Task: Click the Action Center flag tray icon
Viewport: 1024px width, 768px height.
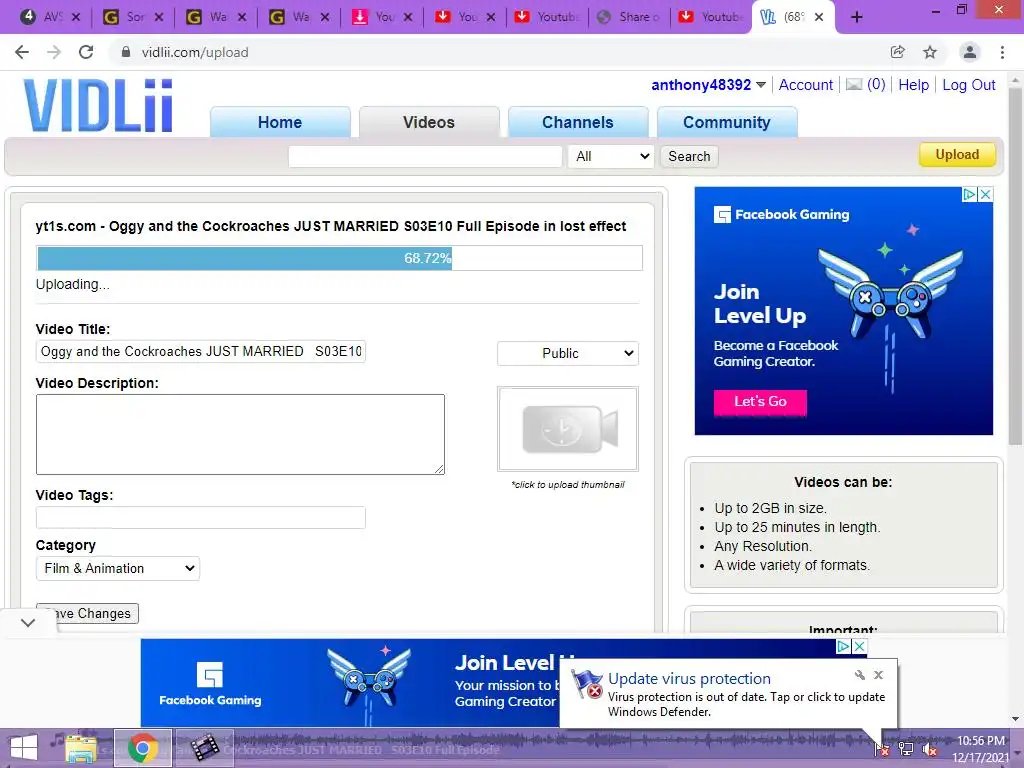Action: click(882, 749)
